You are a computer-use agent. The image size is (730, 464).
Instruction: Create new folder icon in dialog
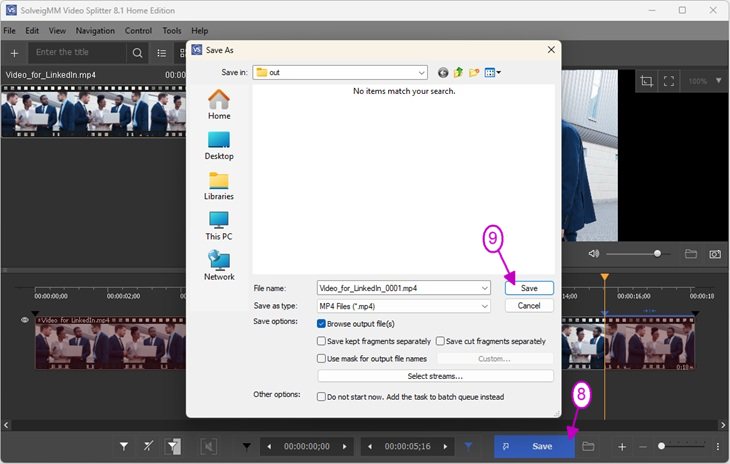click(x=474, y=73)
